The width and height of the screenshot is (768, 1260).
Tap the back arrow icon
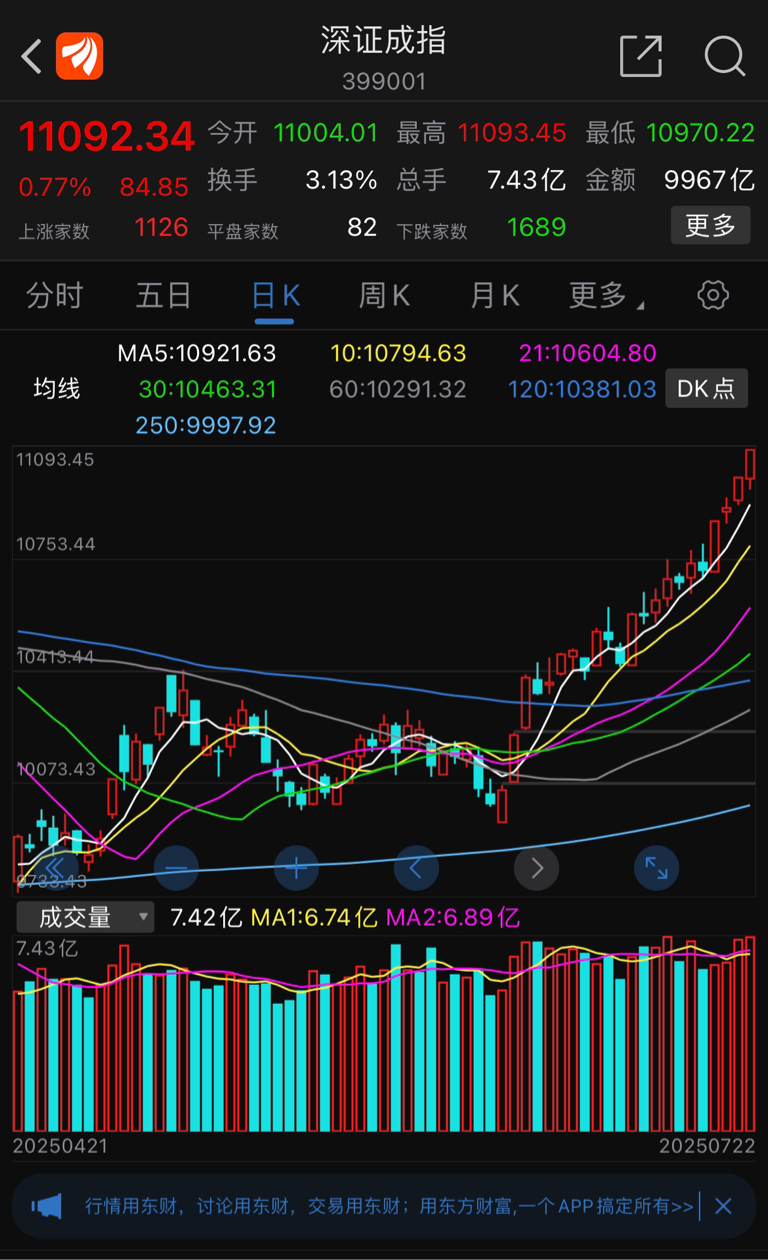point(31,56)
